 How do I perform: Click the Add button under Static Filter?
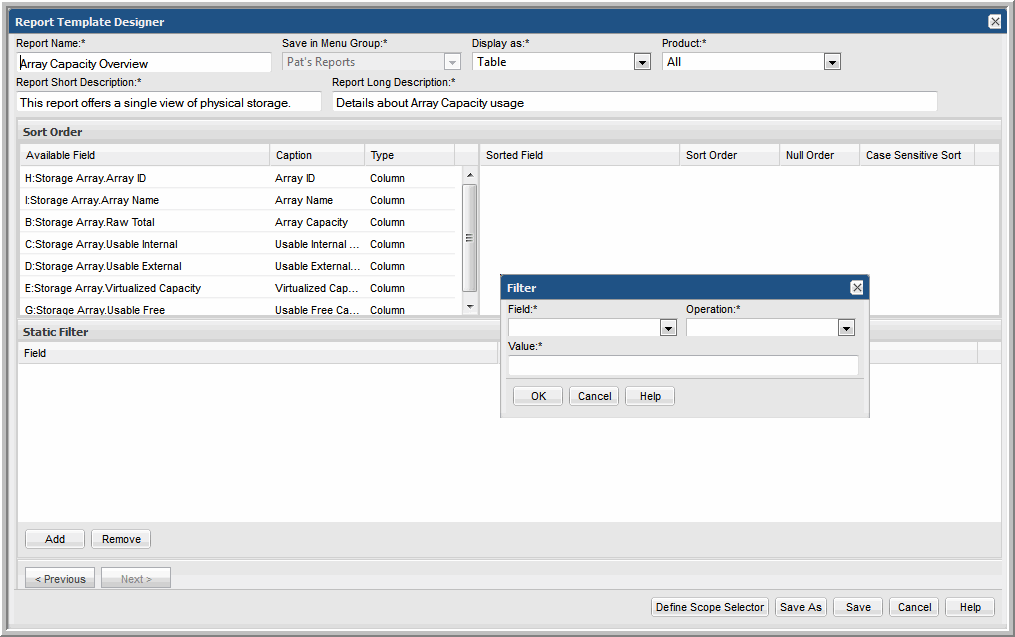click(x=55, y=539)
